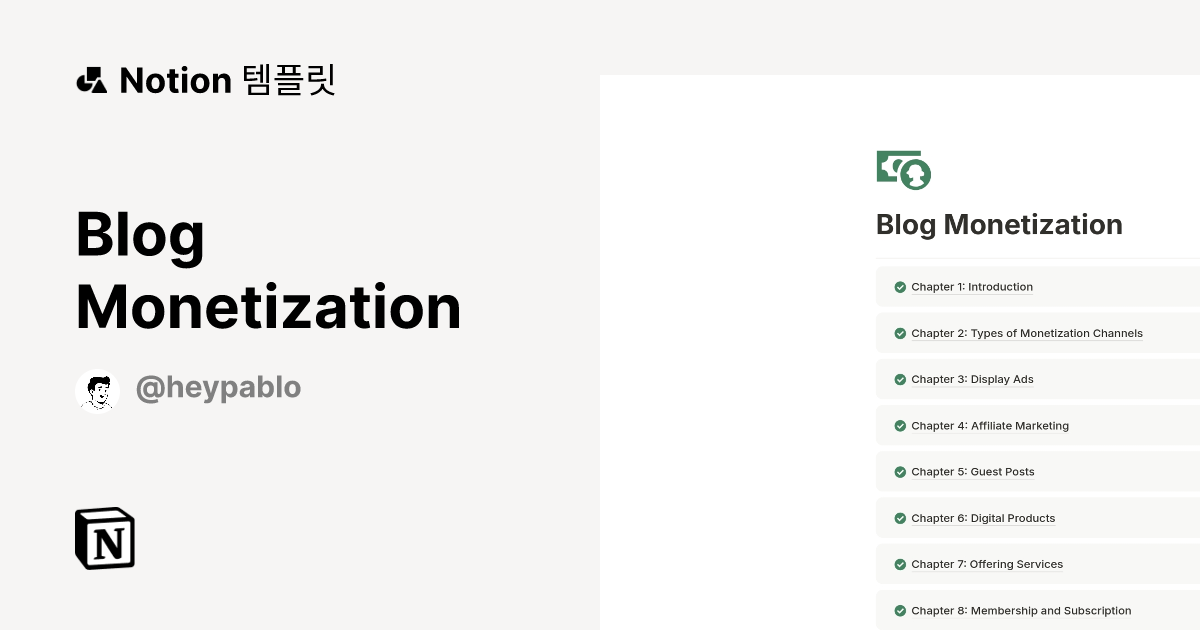Click the check icon beside Chapter 7
The image size is (1200, 630).
click(900, 565)
